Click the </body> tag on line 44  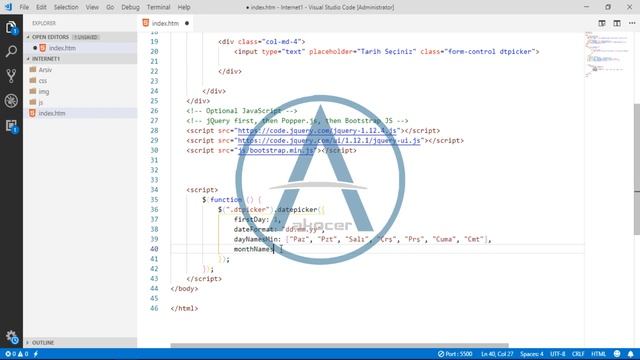pyautogui.click(x=184, y=289)
